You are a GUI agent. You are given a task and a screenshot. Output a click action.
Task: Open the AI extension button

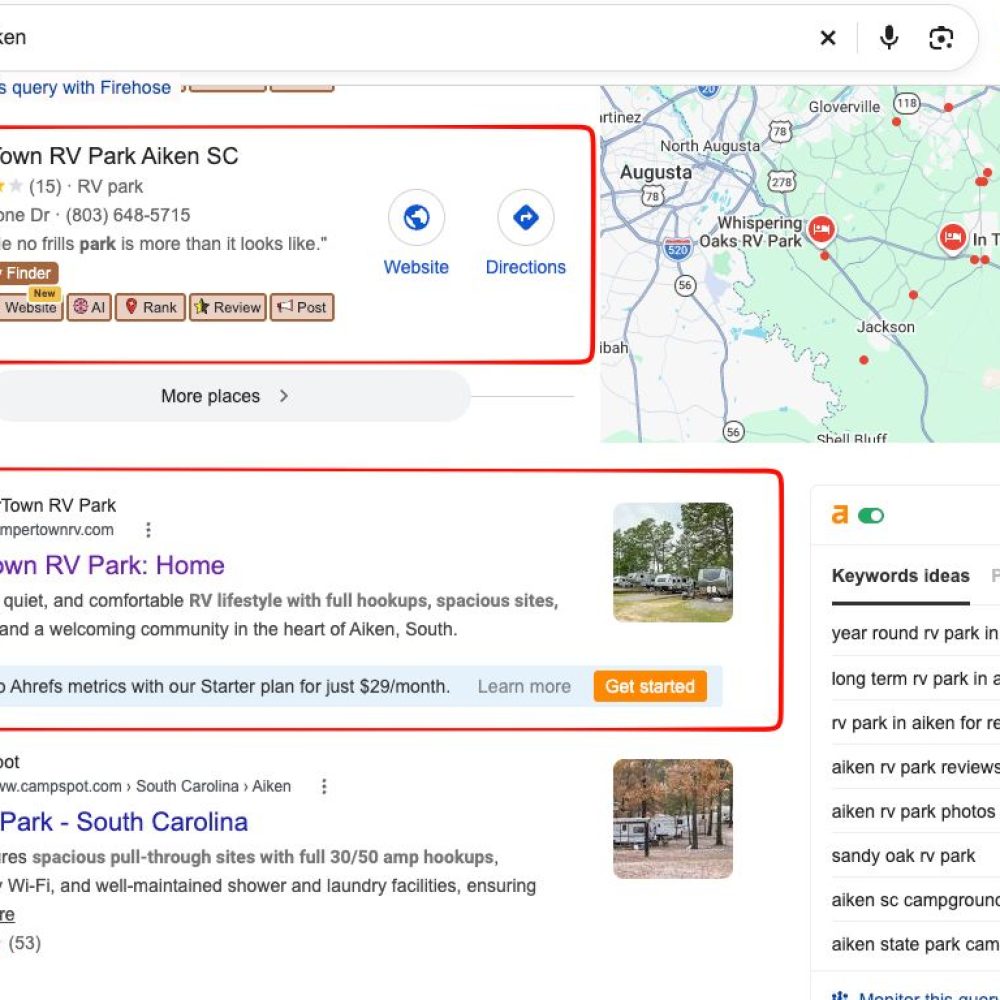(89, 307)
